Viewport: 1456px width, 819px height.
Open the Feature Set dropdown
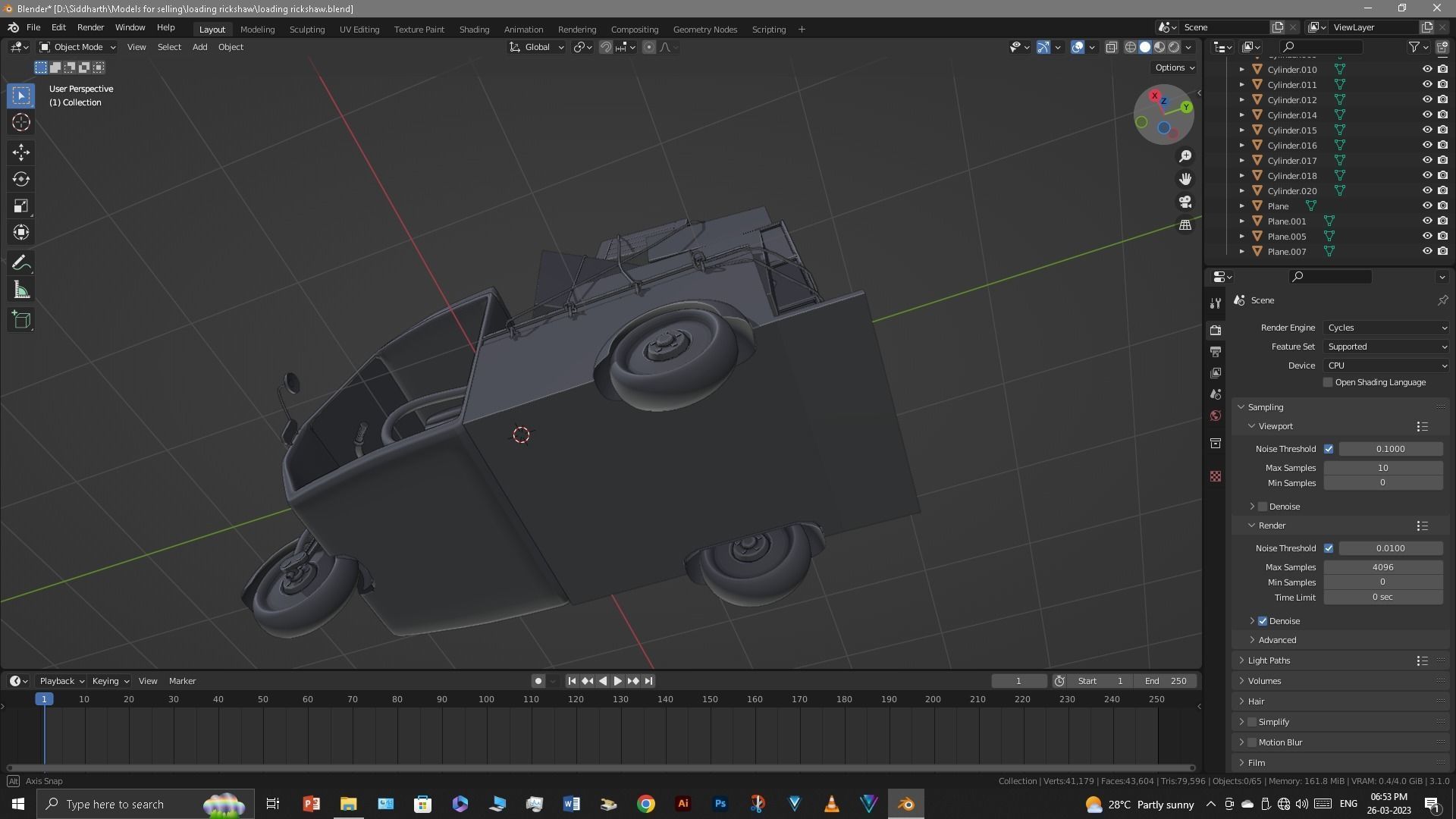[1386, 347]
